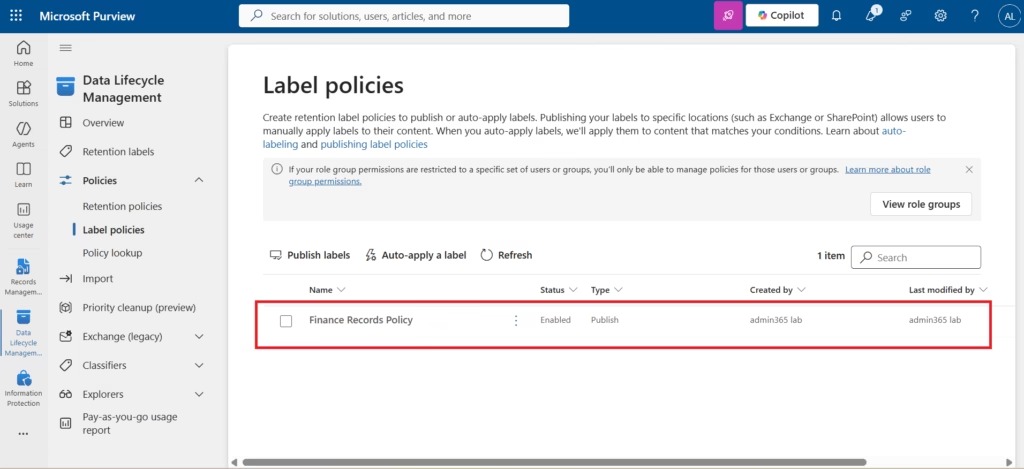Click the Pay-as-you-go usage report icon

pyautogui.click(x=65, y=423)
